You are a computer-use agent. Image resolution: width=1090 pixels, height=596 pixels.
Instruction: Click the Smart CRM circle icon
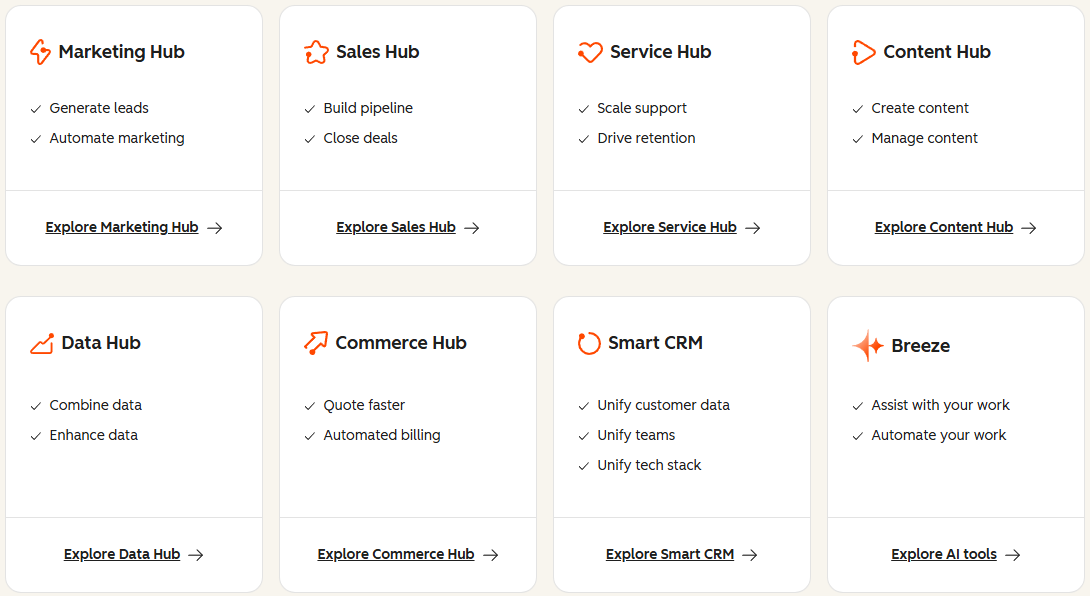[589, 343]
